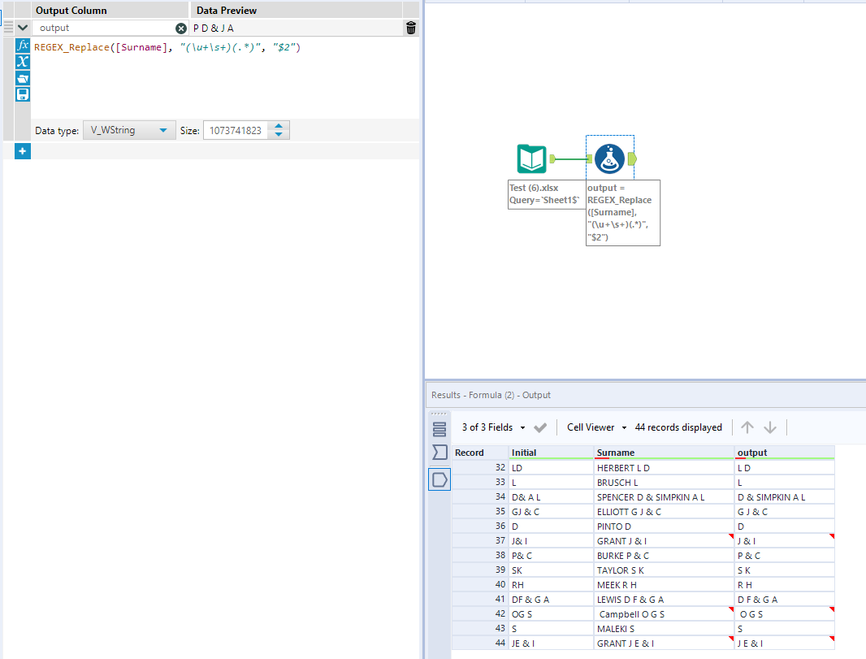Save the expression with the disk icon
Viewport: 866px width, 659px height.
pos(23,94)
